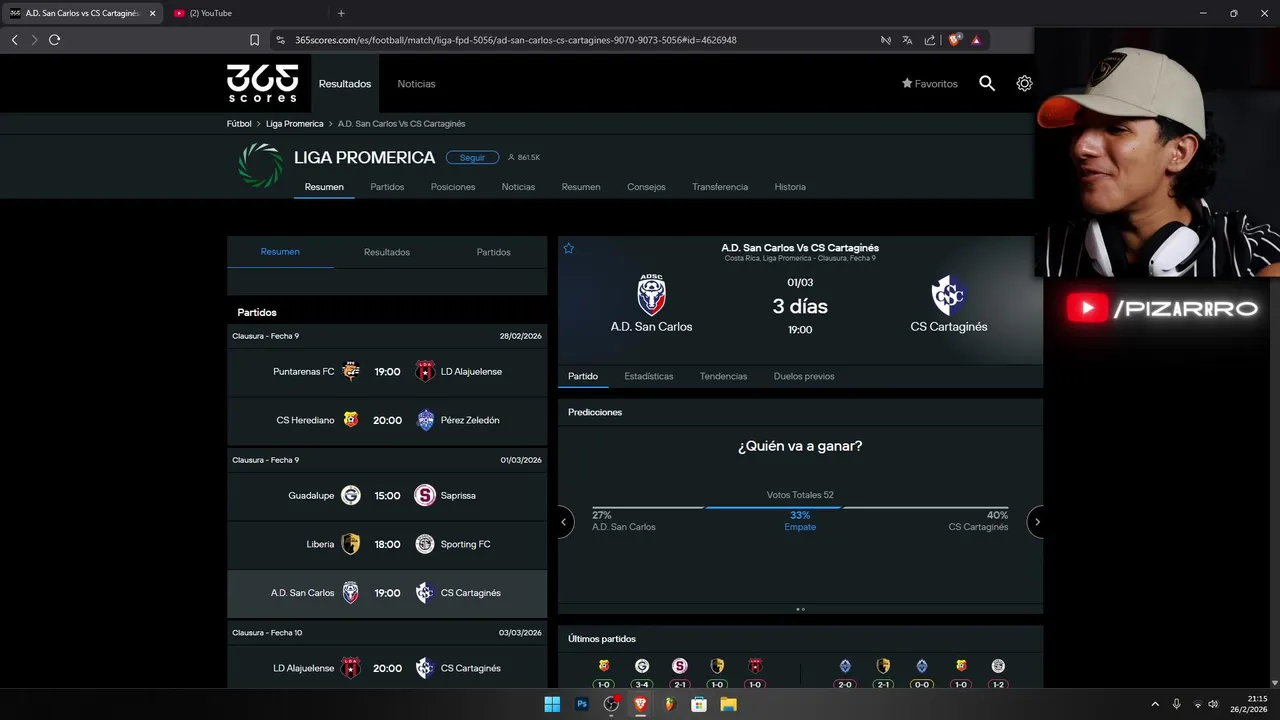This screenshot has height=720, width=1280.
Task: Open Brave Rewards triangle icon
Action: [976, 40]
